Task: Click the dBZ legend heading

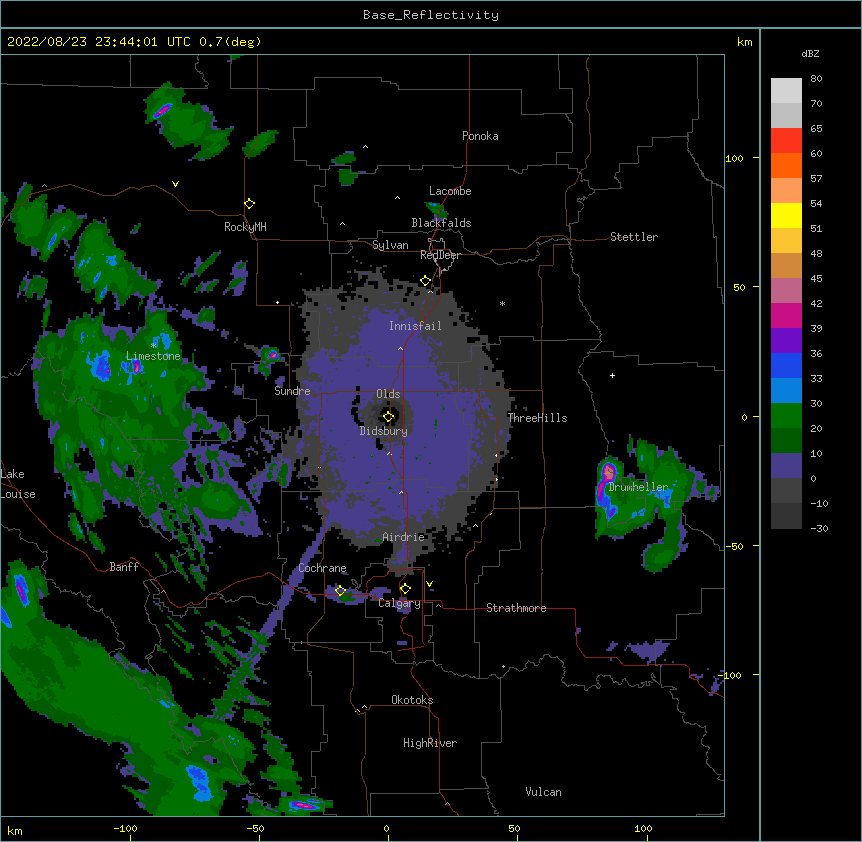Action: coord(810,53)
